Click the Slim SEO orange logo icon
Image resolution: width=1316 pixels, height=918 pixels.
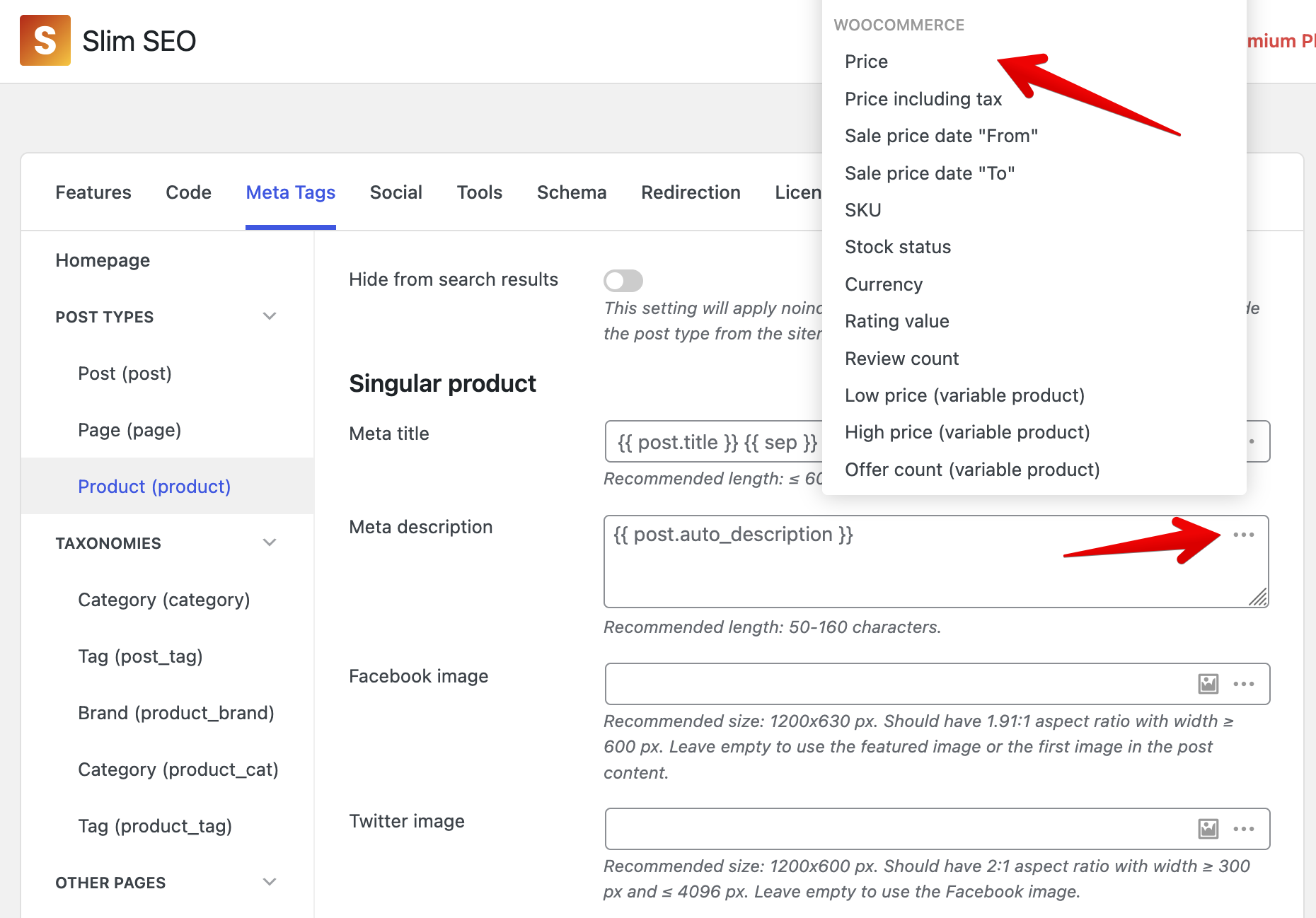point(45,40)
